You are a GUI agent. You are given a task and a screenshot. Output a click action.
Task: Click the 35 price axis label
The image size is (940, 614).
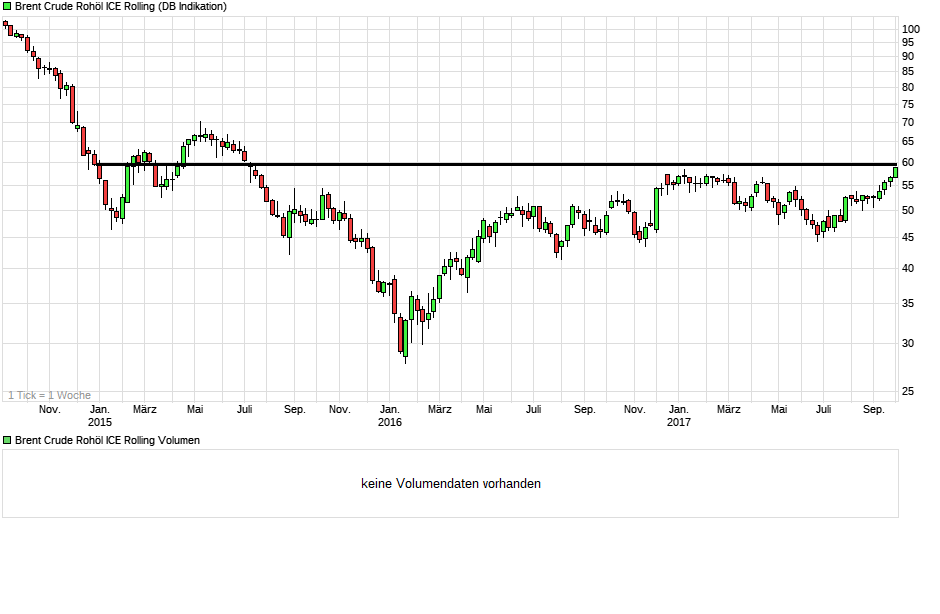click(x=908, y=303)
